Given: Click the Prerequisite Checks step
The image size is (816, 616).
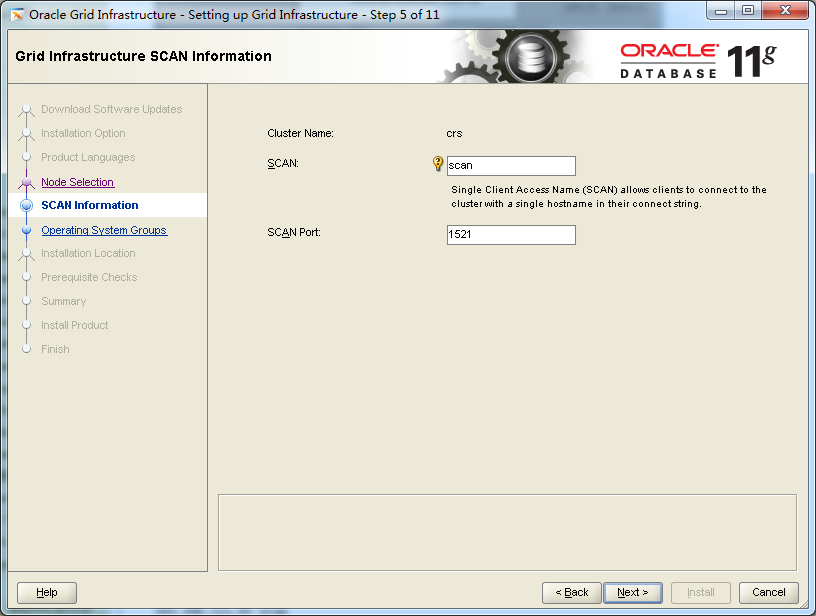Looking at the screenshot, I should [89, 277].
